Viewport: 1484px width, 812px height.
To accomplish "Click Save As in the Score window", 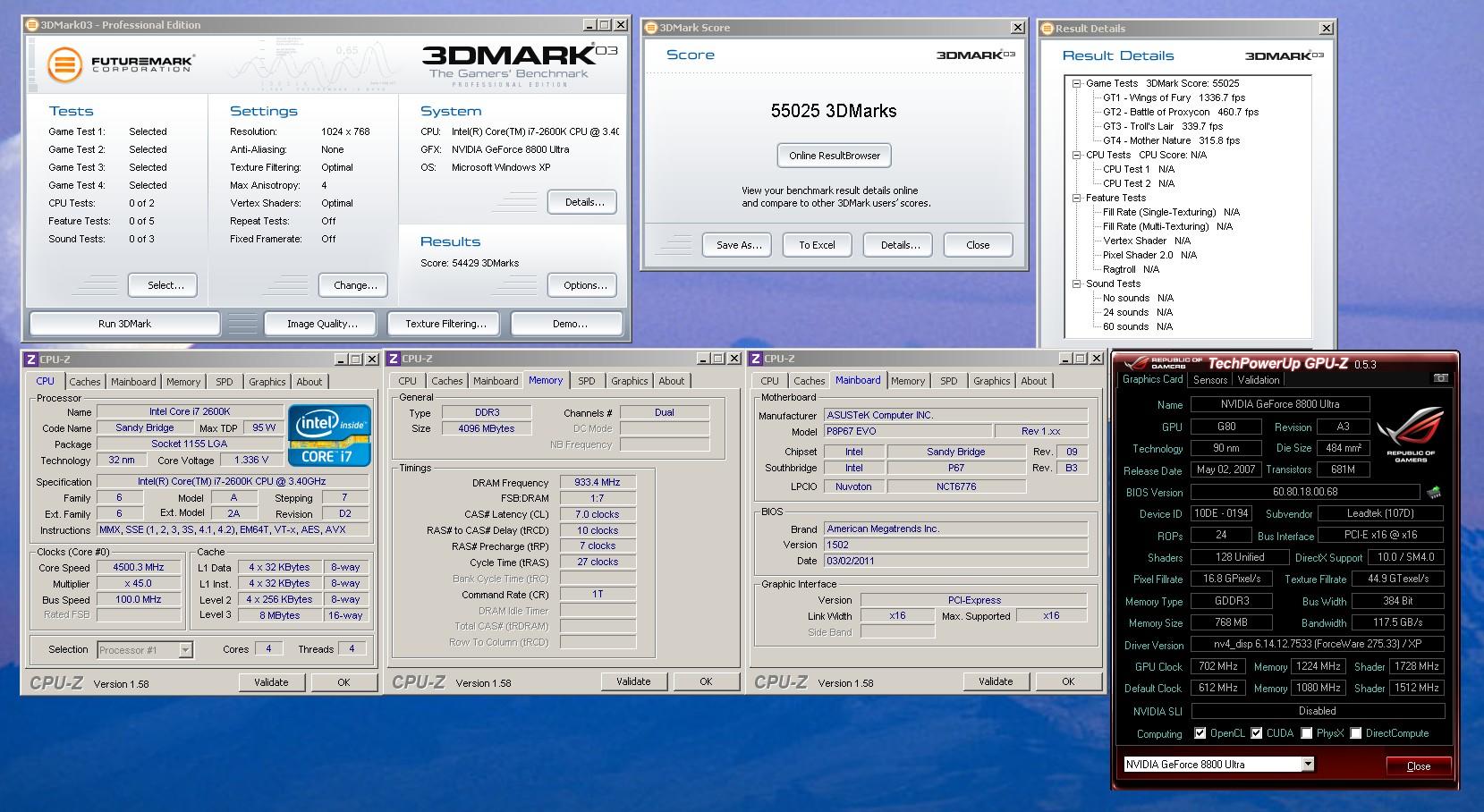I will click(739, 245).
